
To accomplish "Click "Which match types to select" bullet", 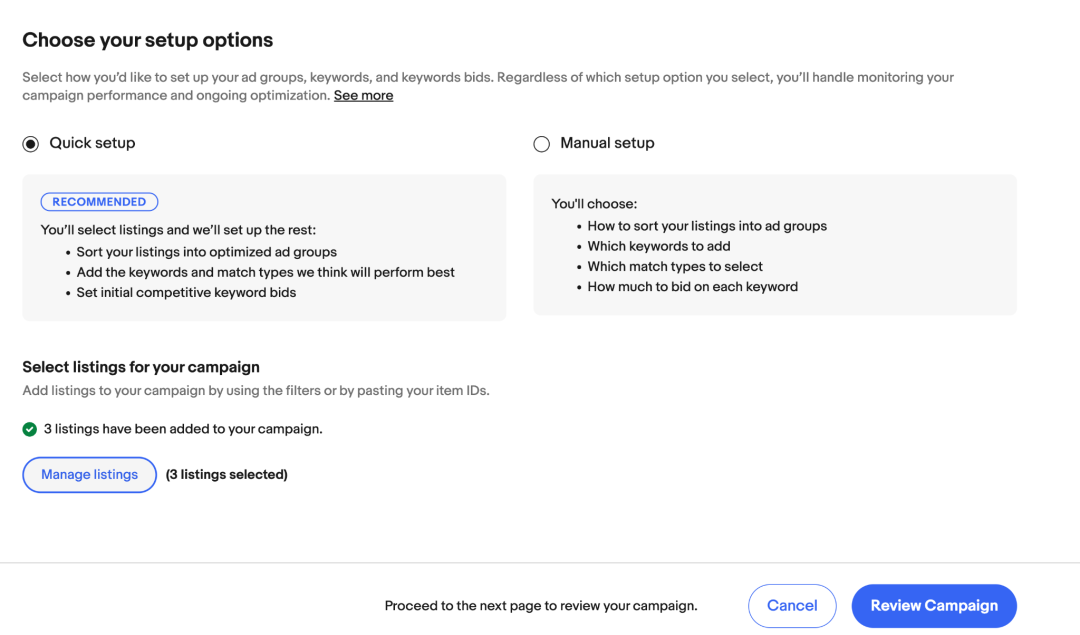I will click(x=675, y=267).
